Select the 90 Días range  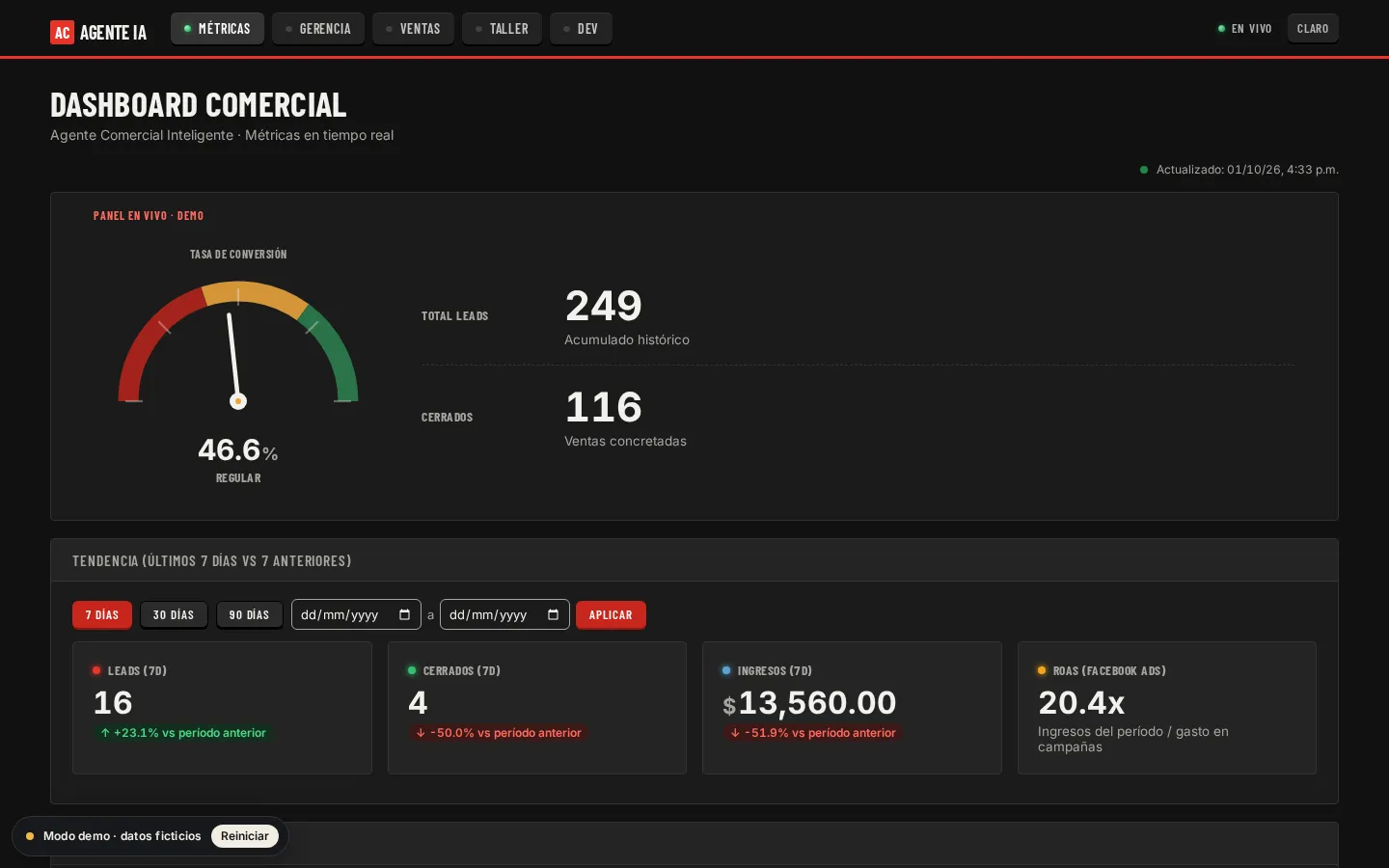click(249, 614)
